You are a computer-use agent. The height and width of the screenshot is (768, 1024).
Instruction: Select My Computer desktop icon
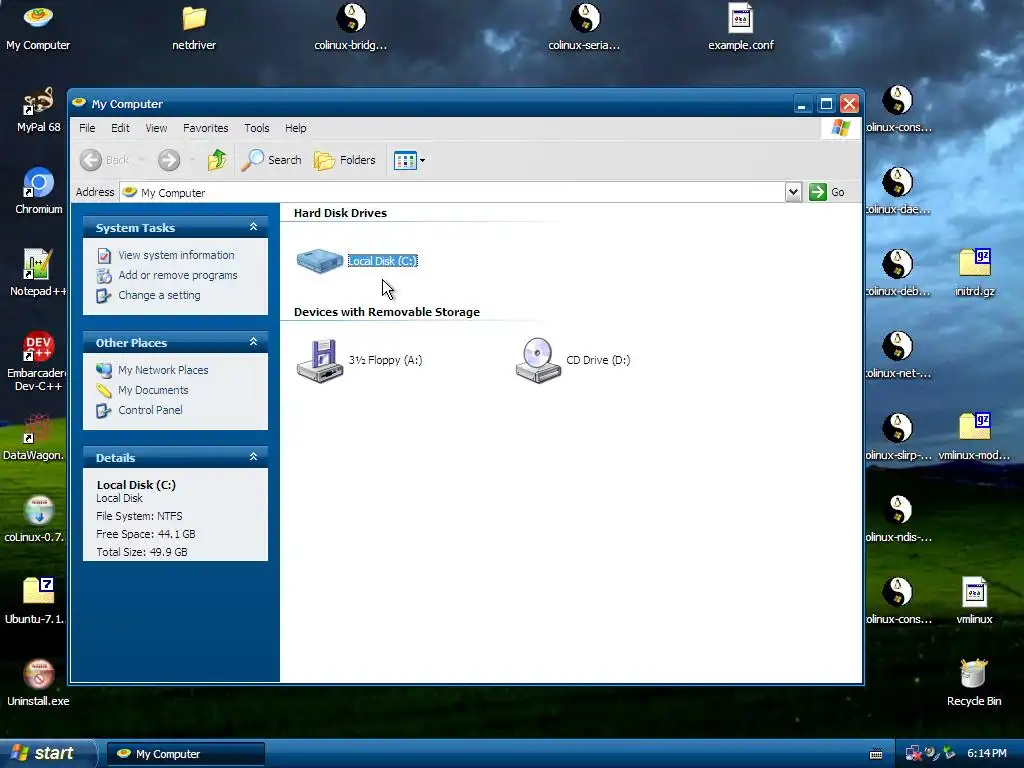38,27
